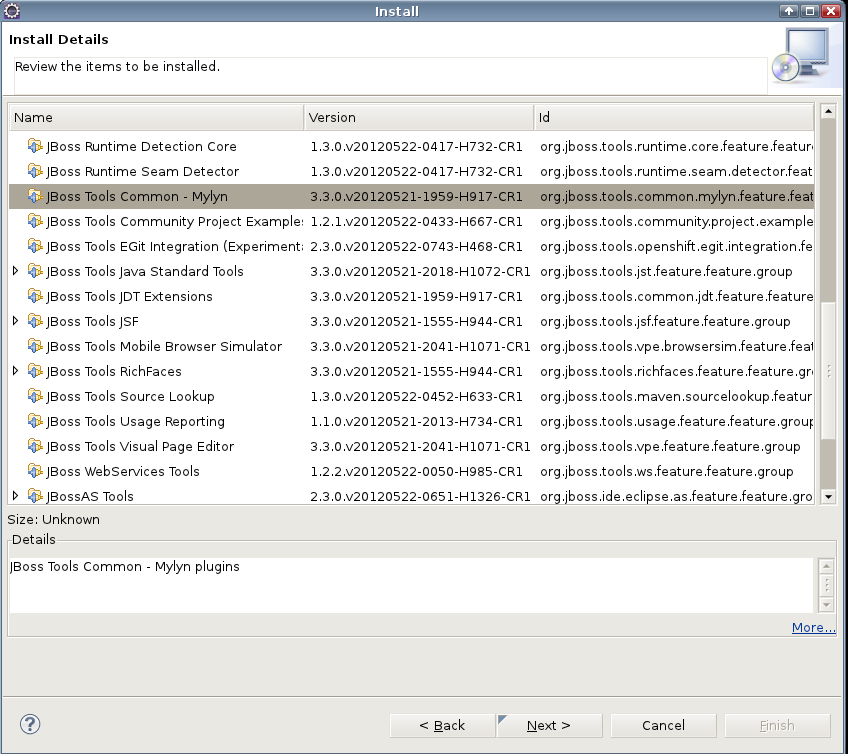Open the help question mark icon
The image size is (848, 754).
[x=30, y=724]
